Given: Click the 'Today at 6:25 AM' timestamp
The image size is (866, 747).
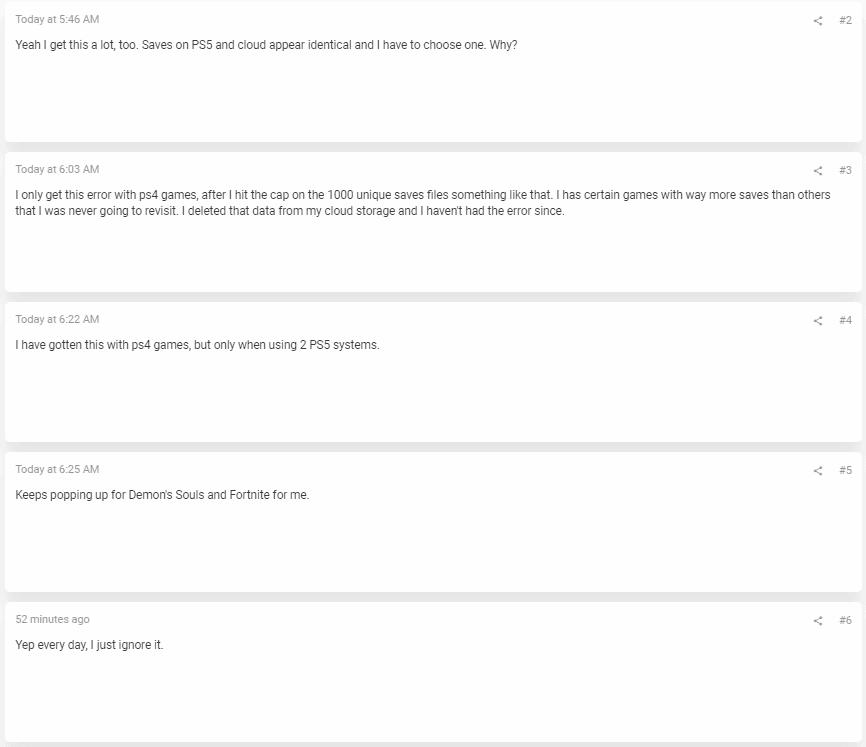Looking at the screenshot, I should click(x=57, y=470).
